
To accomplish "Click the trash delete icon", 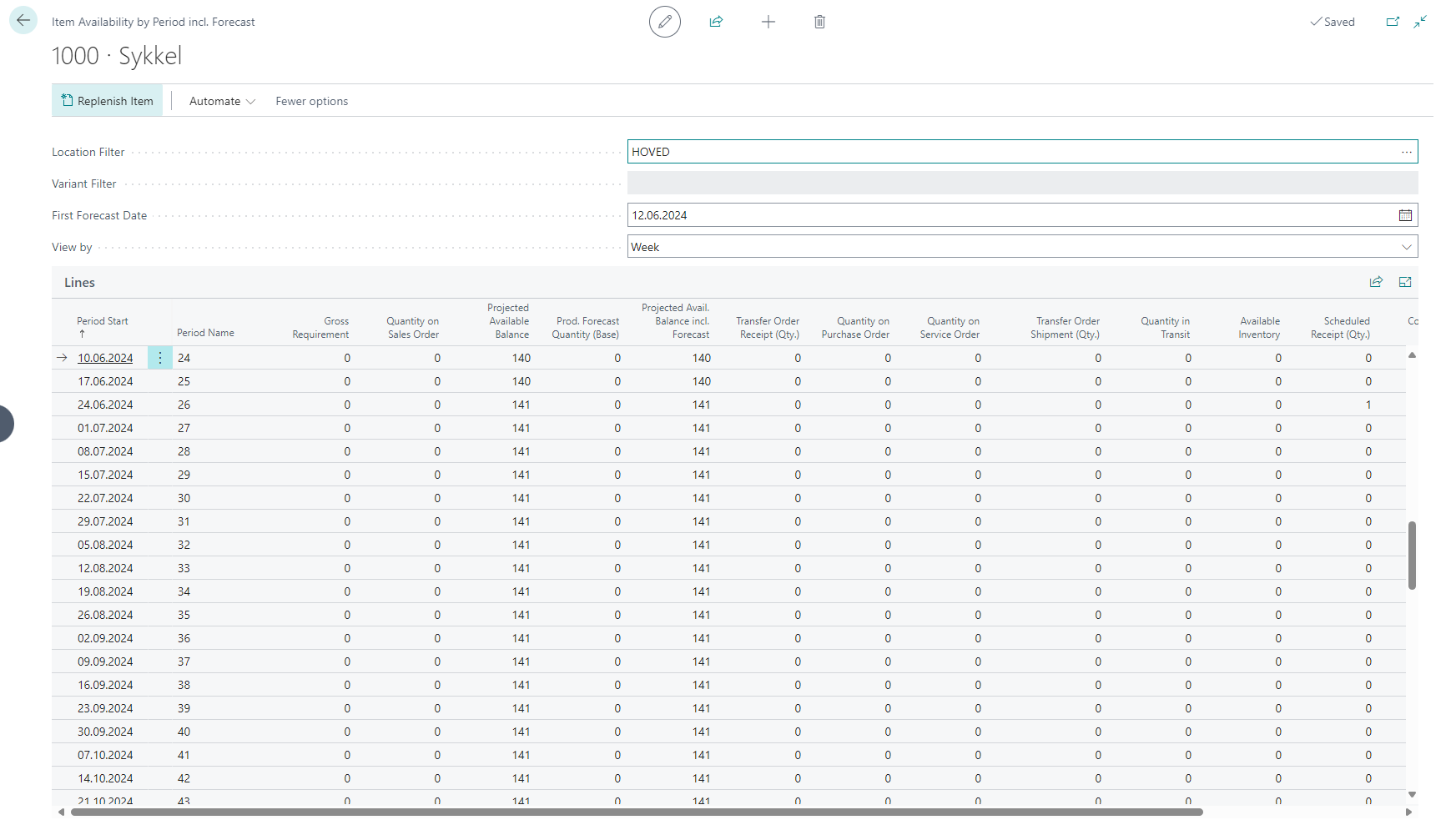I will click(x=819, y=22).
